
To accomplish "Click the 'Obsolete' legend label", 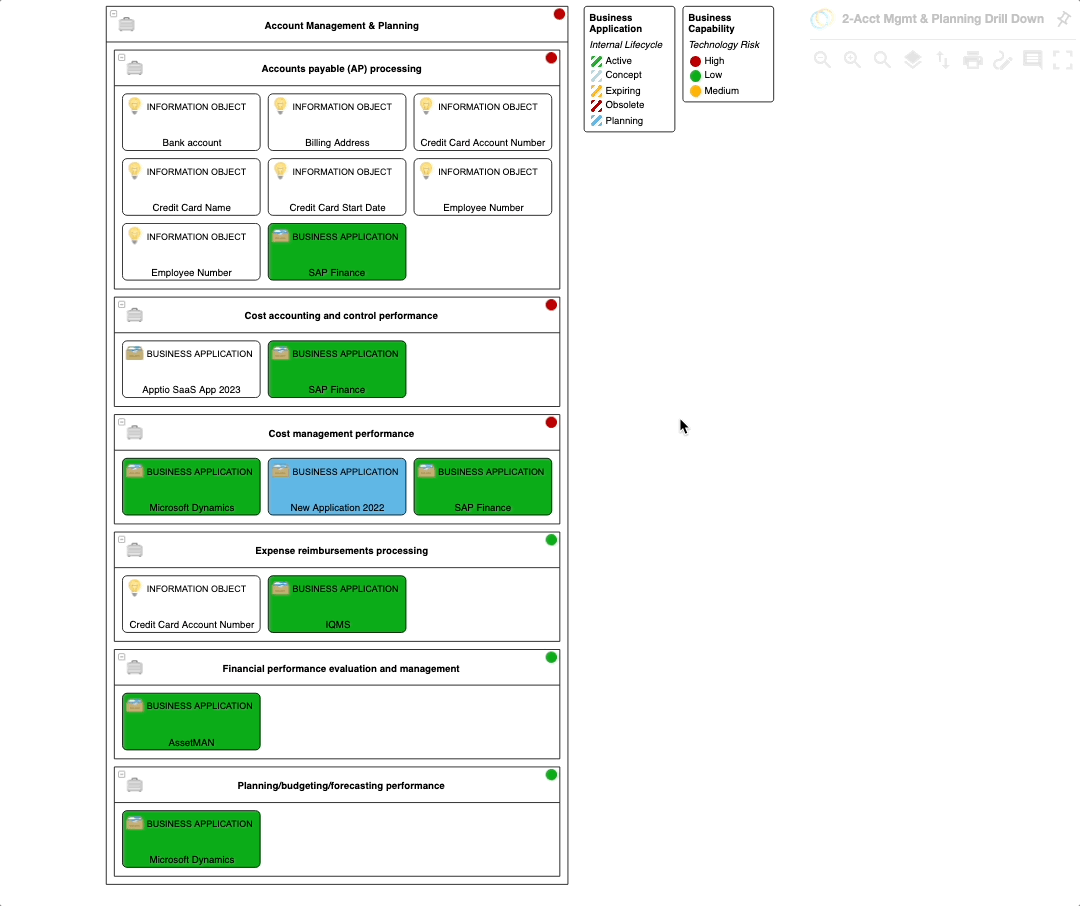I will (625, 105).
